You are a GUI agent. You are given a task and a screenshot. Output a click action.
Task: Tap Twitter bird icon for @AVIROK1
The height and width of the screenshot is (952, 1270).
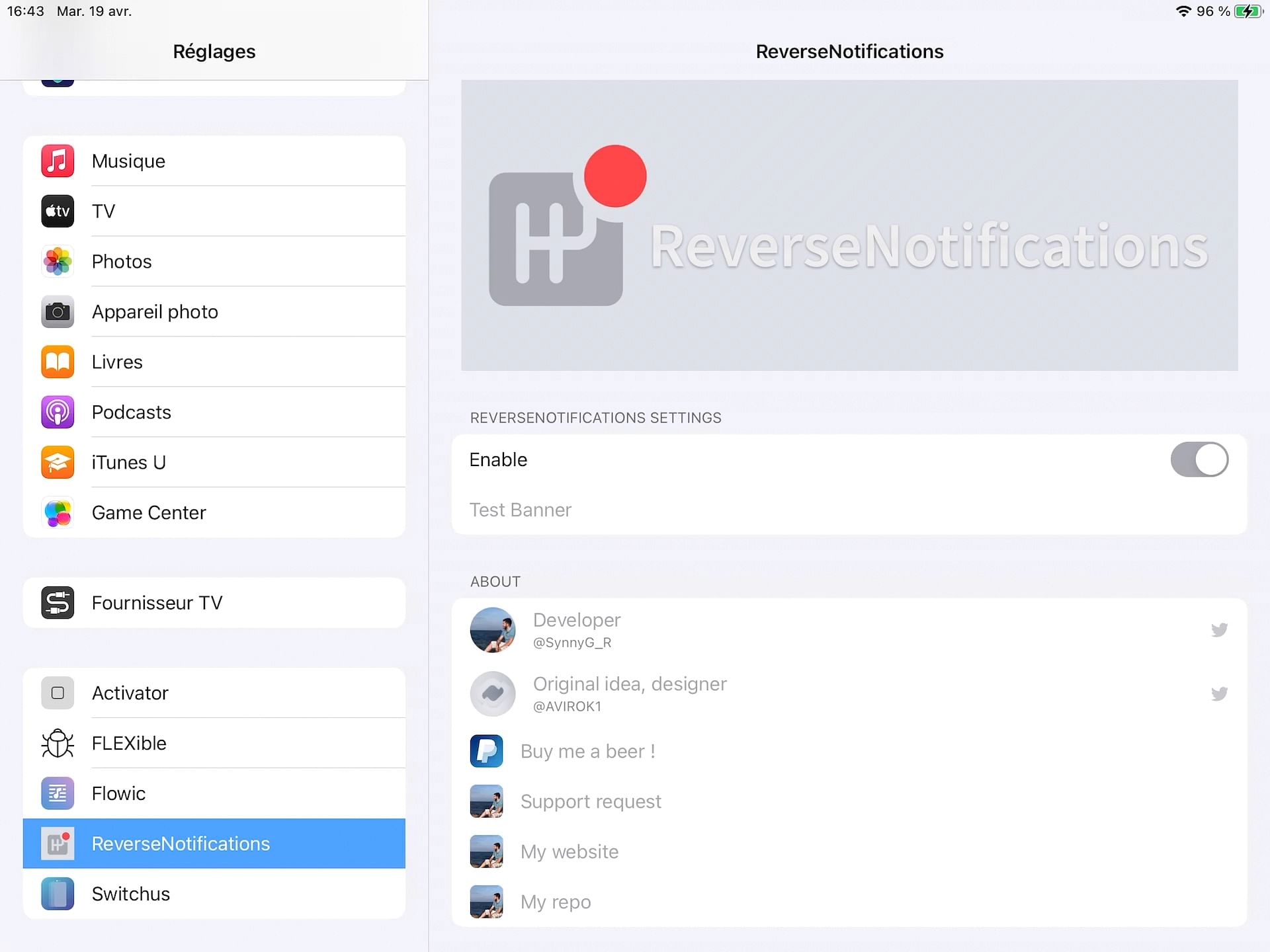coord(1219,694)
